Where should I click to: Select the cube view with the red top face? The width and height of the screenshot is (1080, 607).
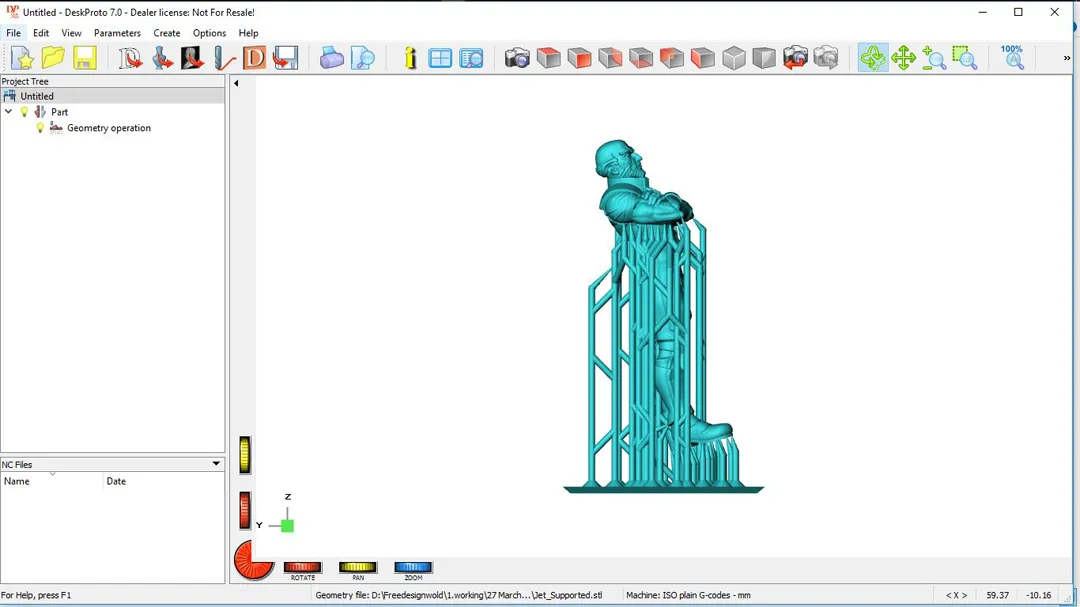pos(548,58)
